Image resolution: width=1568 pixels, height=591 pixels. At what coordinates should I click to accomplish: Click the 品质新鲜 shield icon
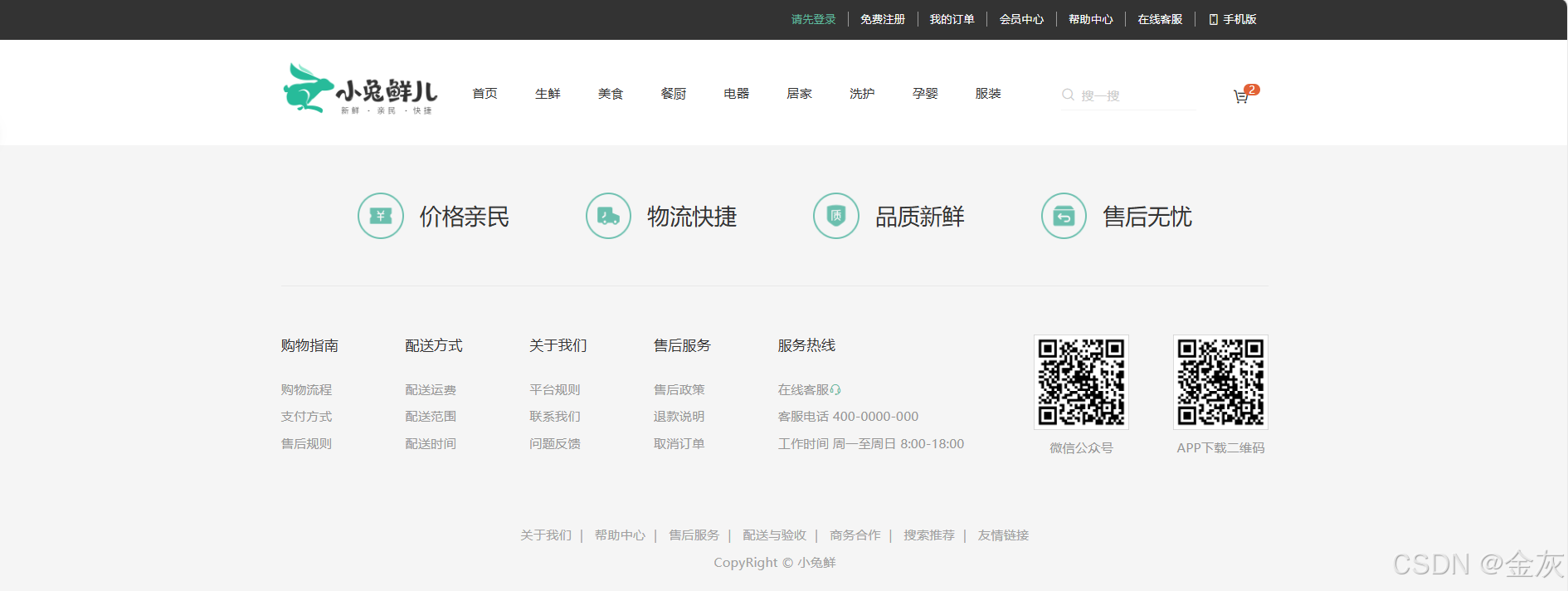[836, 216]
